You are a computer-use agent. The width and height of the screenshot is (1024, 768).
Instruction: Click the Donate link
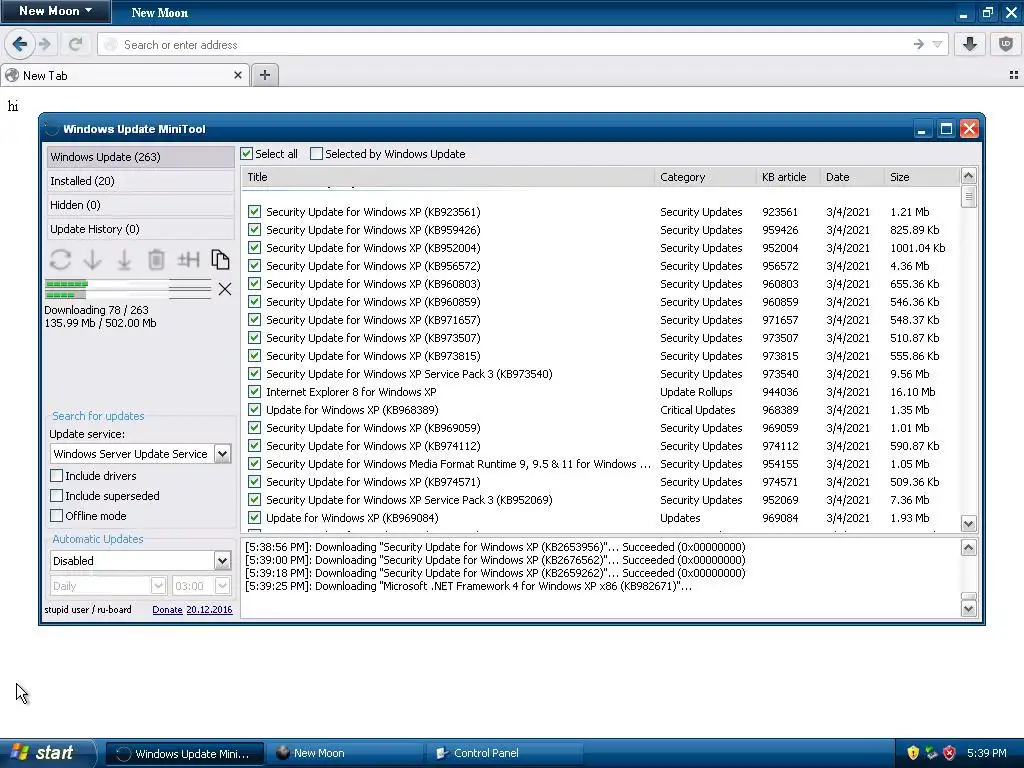tap(167, 609)
